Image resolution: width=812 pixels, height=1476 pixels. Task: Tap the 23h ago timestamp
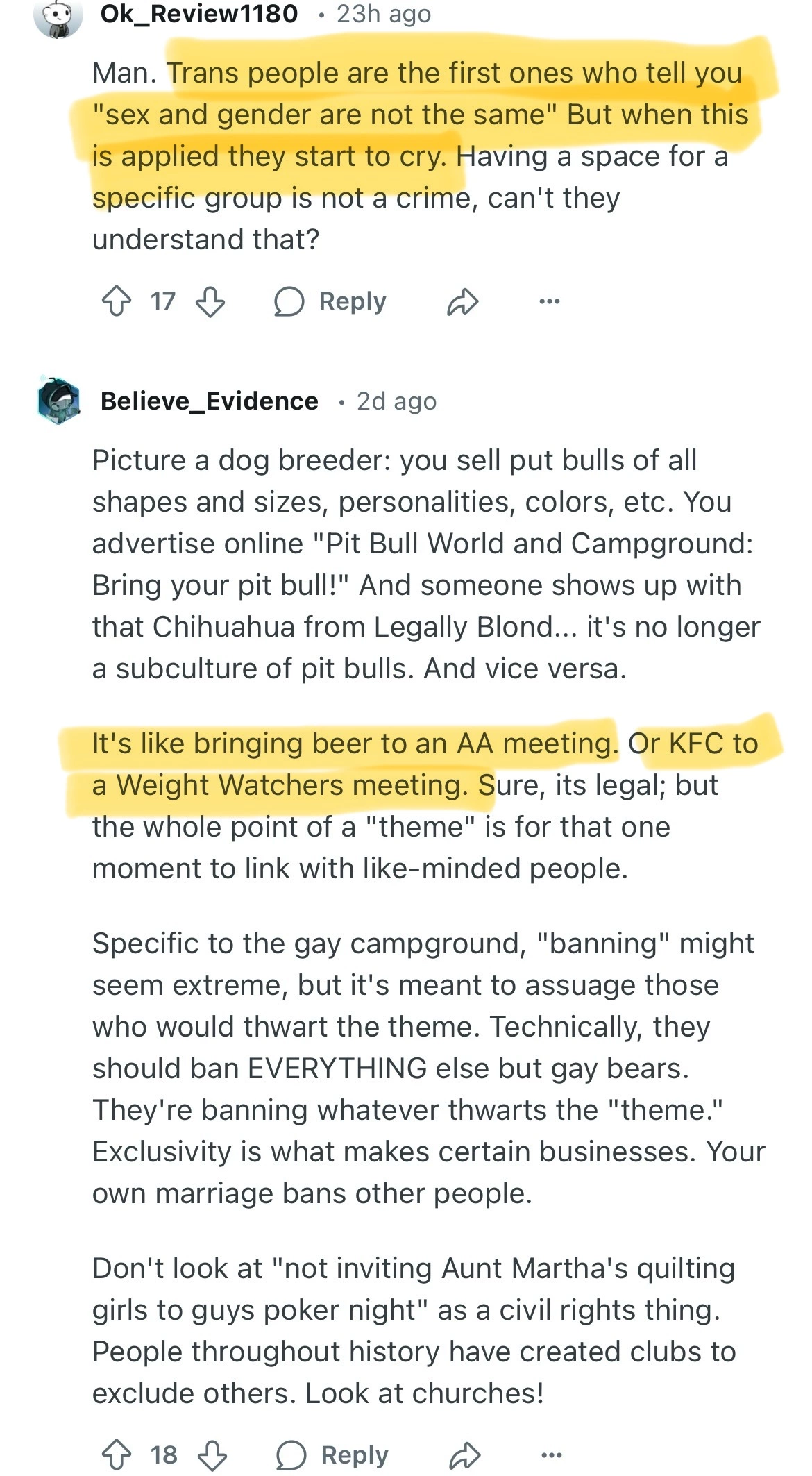(x=384, y=14)
